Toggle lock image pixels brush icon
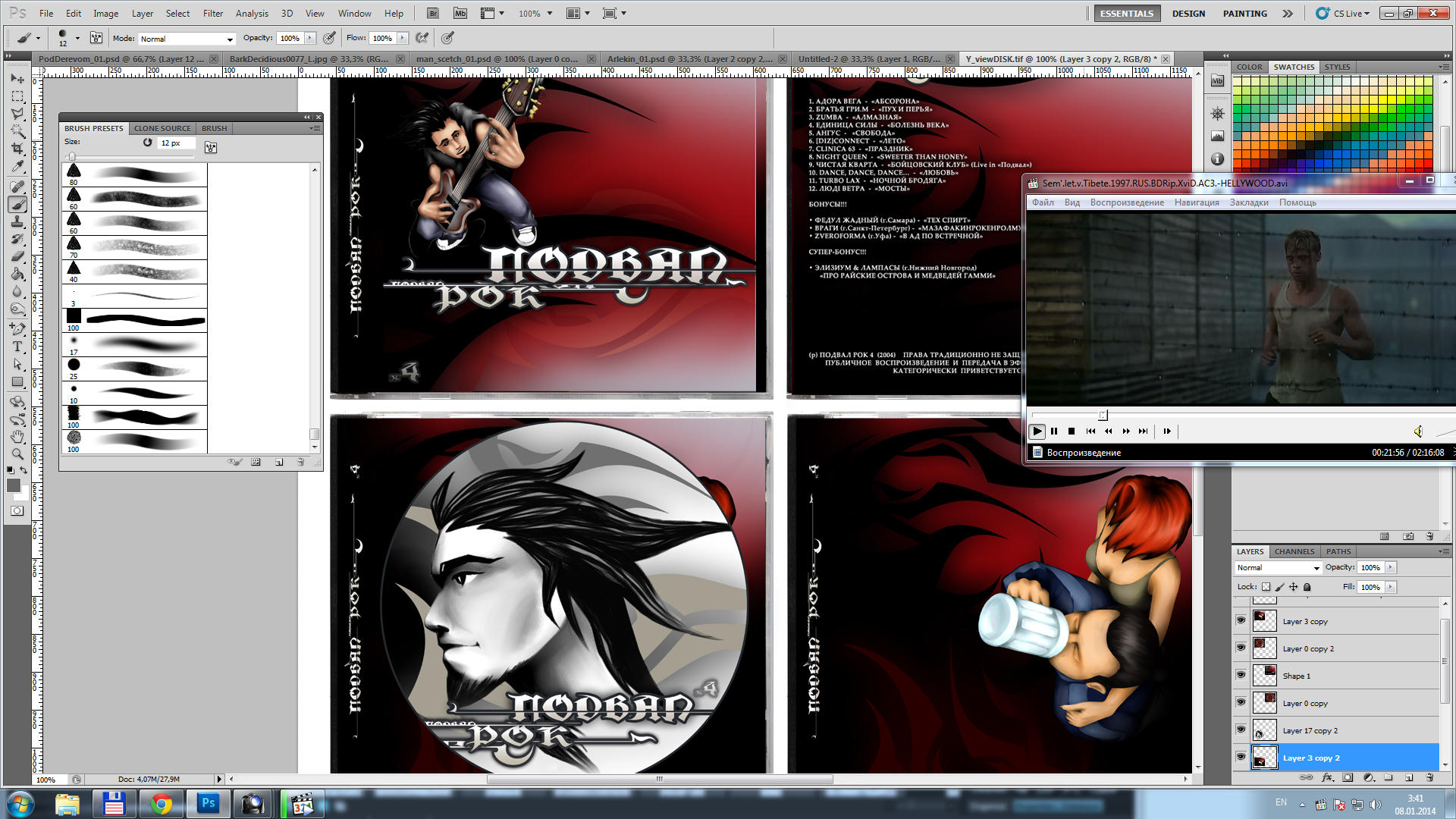Image resolution: width=1456 pixels, height=819 pixels. (x=1280, y=587)
